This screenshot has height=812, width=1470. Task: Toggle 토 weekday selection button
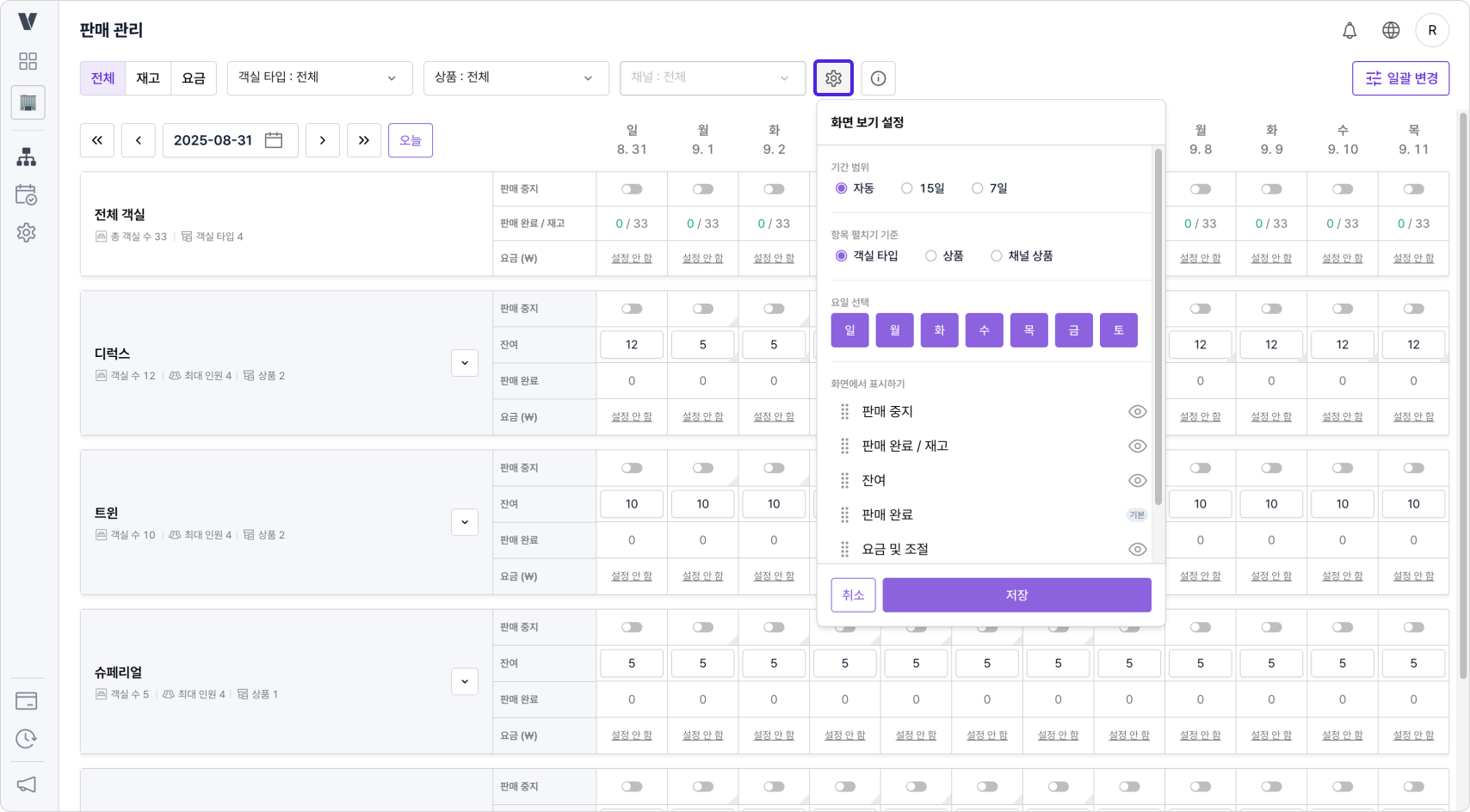point(1119,330)
